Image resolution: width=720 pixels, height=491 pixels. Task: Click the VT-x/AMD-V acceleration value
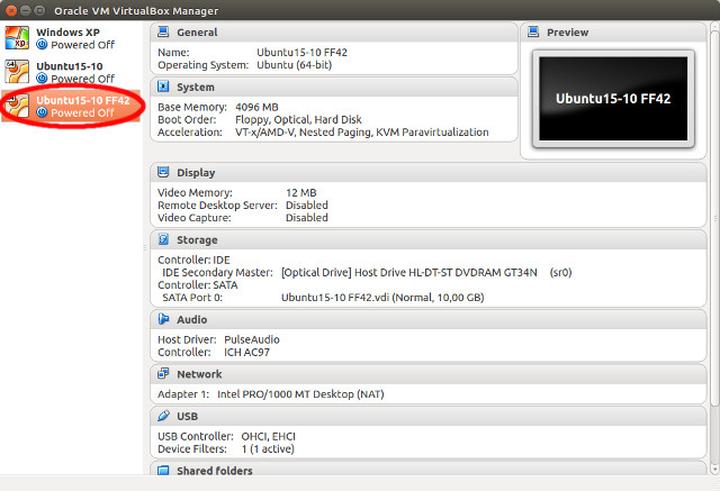(362, 132)
